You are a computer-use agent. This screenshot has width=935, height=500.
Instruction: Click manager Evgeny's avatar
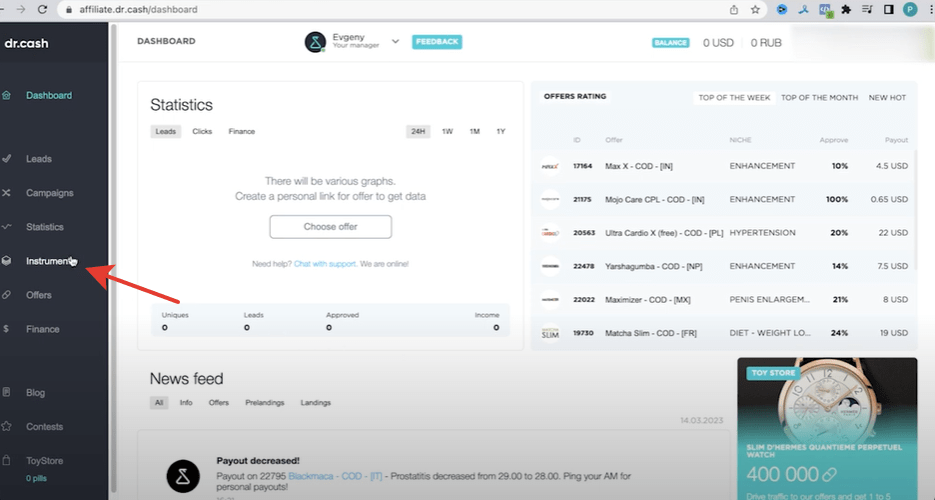(315, 42)
